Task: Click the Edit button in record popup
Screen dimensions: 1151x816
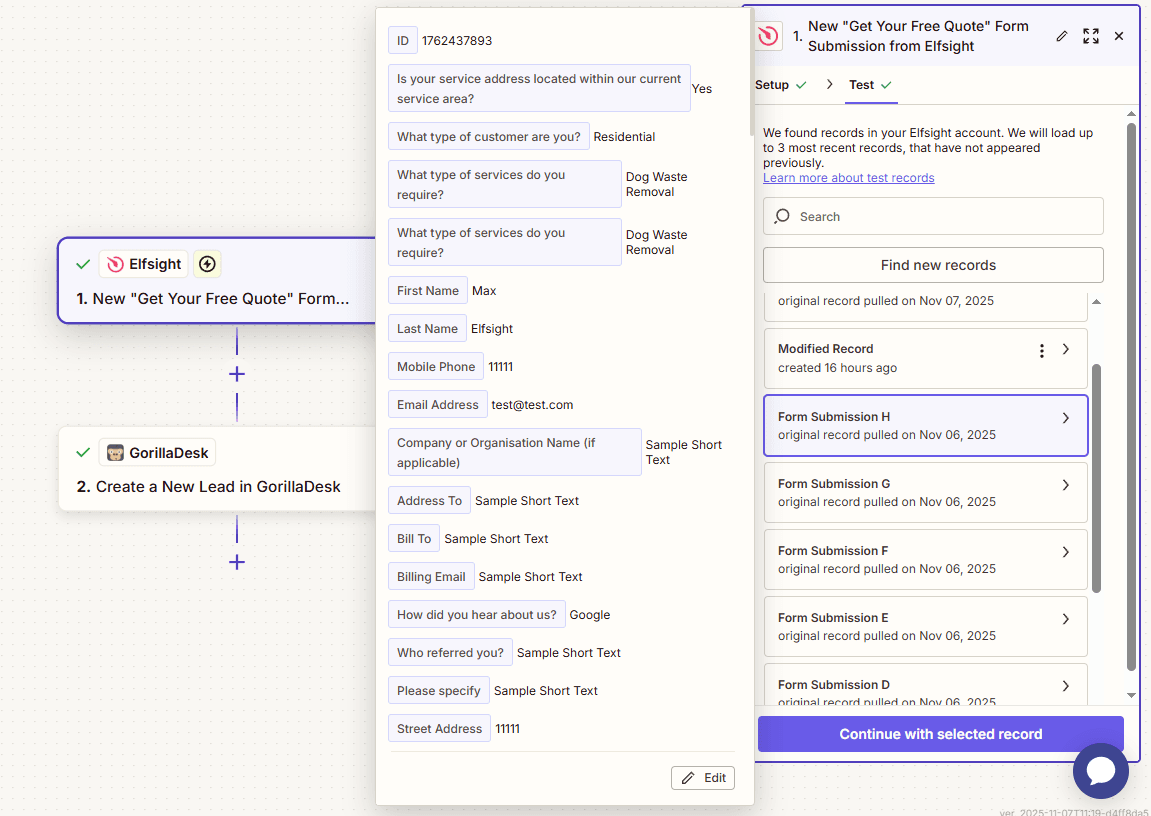Action: [x=702, y=778]
